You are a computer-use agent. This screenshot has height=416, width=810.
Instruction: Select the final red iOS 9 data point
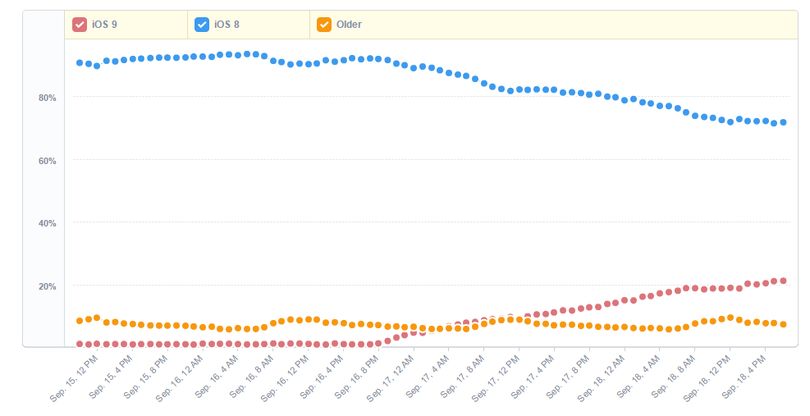coord(783,281)
